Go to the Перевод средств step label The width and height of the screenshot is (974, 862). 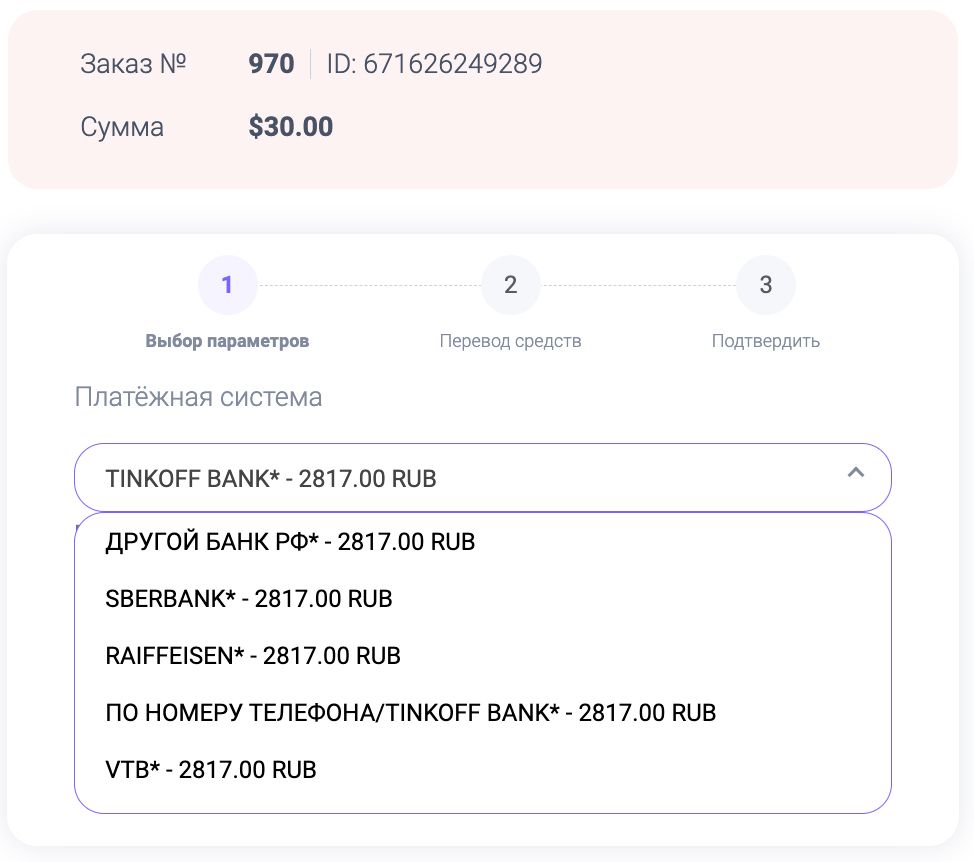(510, 341)
